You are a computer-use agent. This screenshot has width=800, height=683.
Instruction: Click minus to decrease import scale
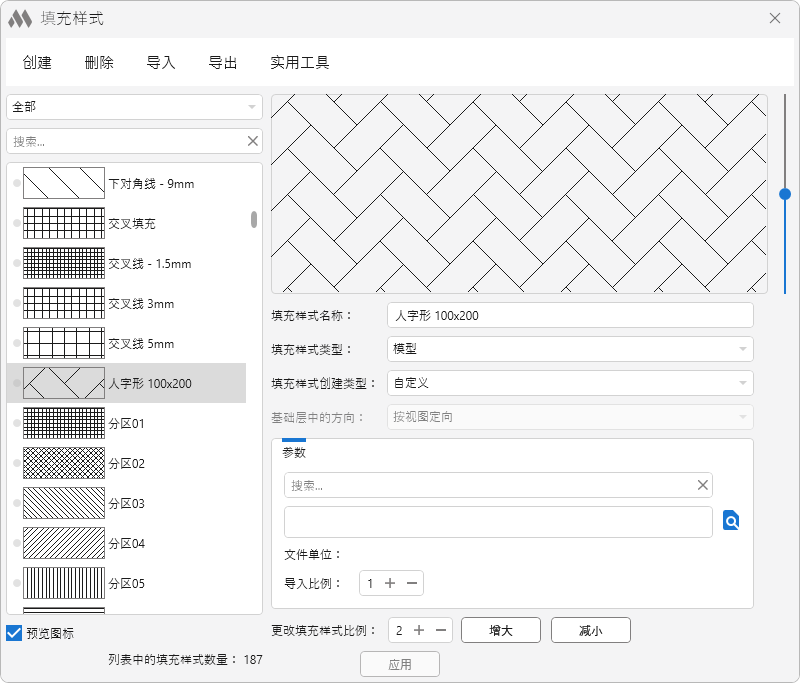tap(411, 583)
